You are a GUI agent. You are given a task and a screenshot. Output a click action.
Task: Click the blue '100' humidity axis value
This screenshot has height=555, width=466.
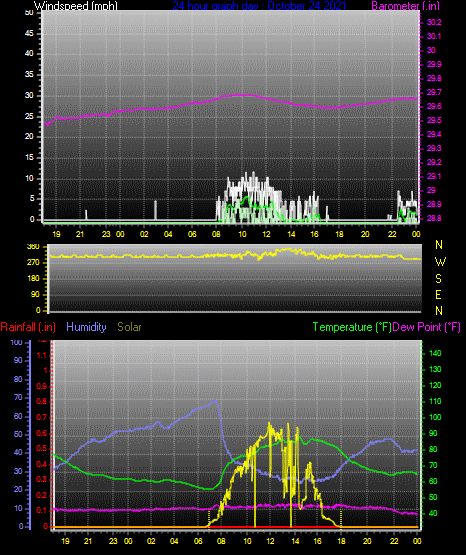16,343
